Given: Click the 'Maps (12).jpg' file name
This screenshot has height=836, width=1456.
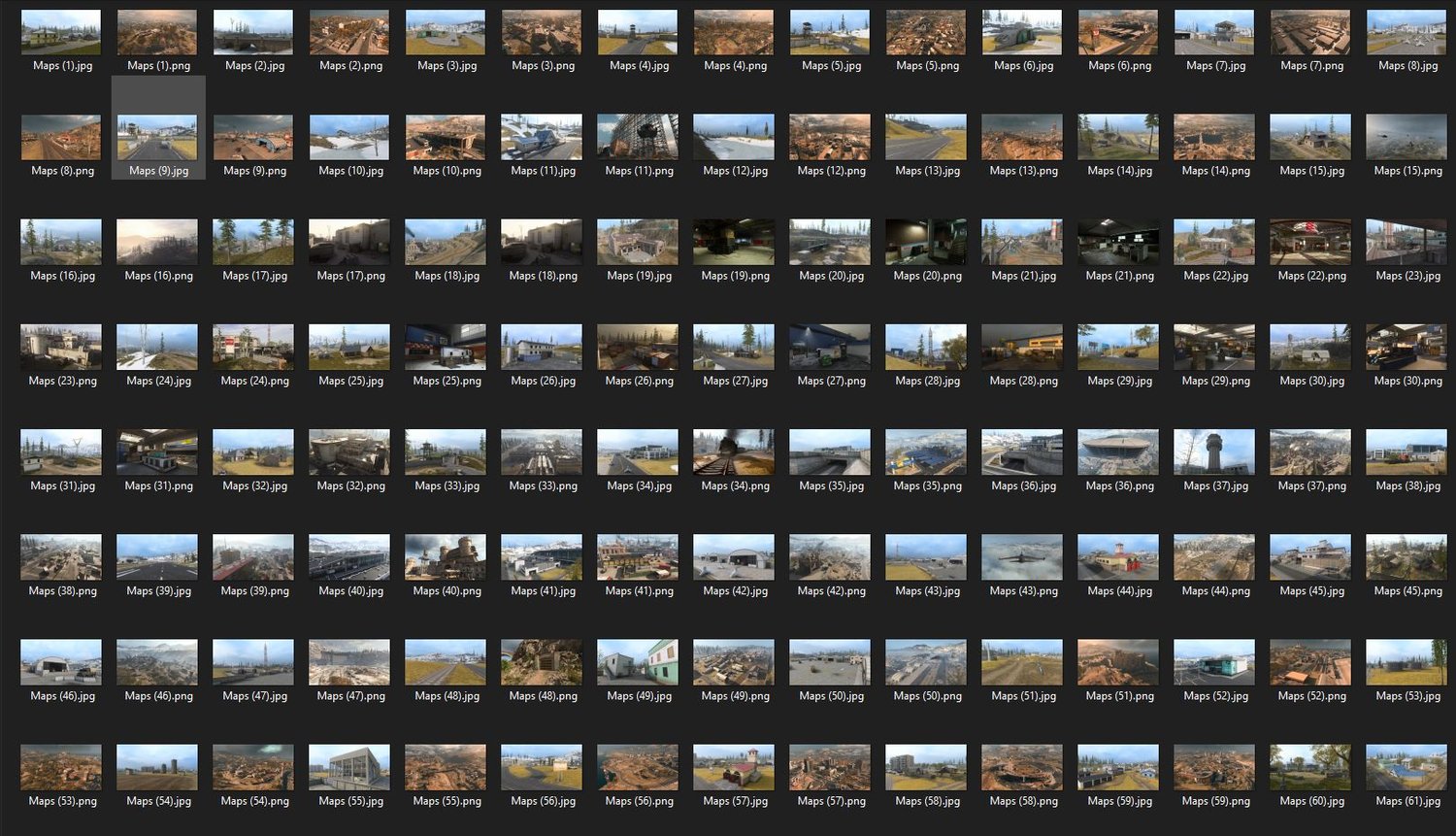Looking at the screenshot, I should tap(735, 171).
